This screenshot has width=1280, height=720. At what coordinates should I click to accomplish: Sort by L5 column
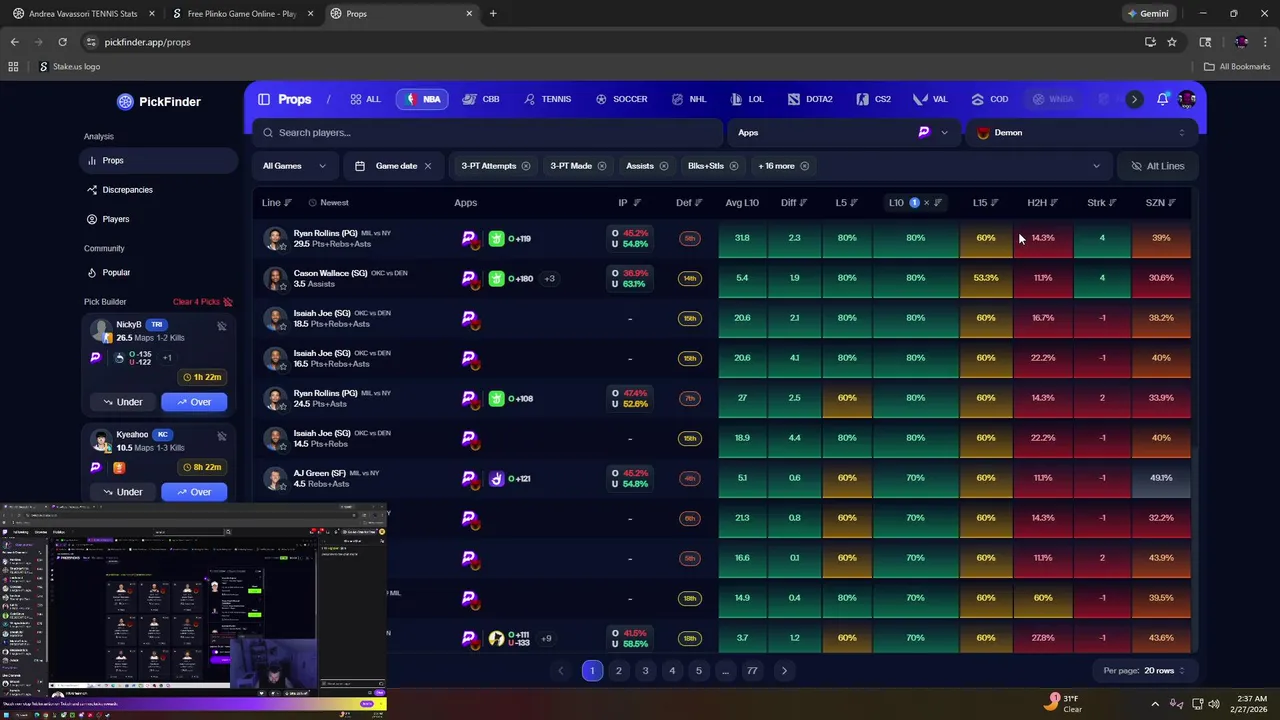847,203
